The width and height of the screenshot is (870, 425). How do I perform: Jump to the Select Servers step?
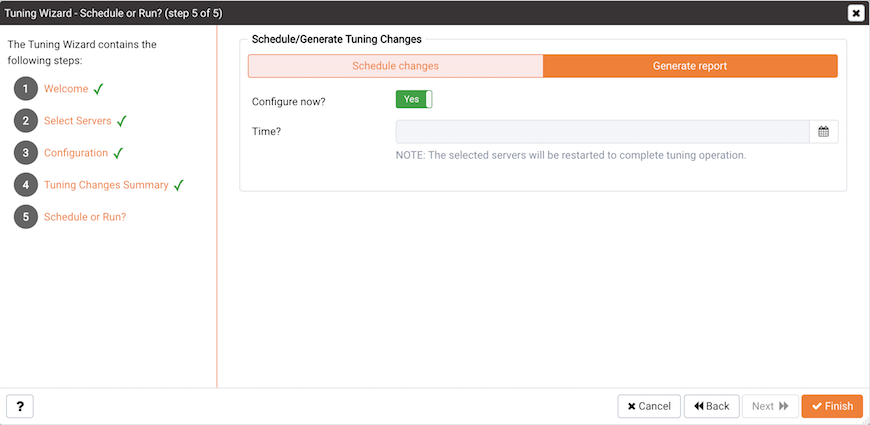[78, 121]
